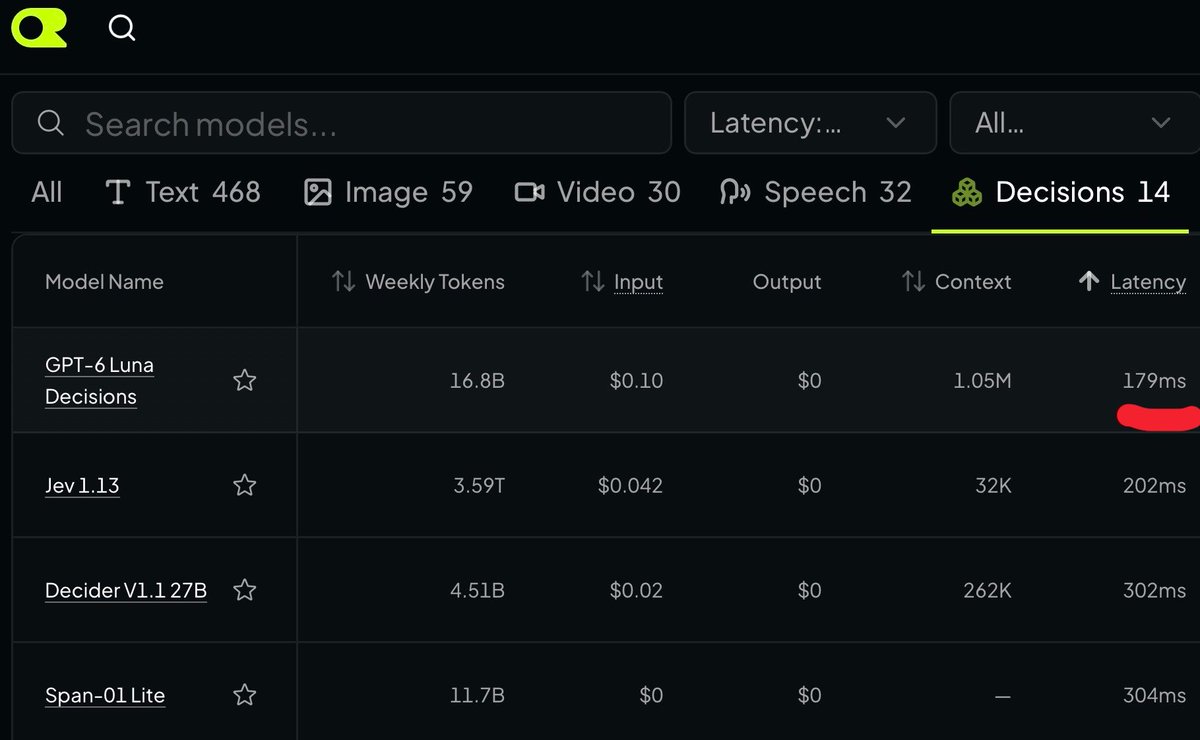Viewport: 1200px width, 740px height.
Task: Reverse the Latency sort arrow
Action: (1089, 282)
